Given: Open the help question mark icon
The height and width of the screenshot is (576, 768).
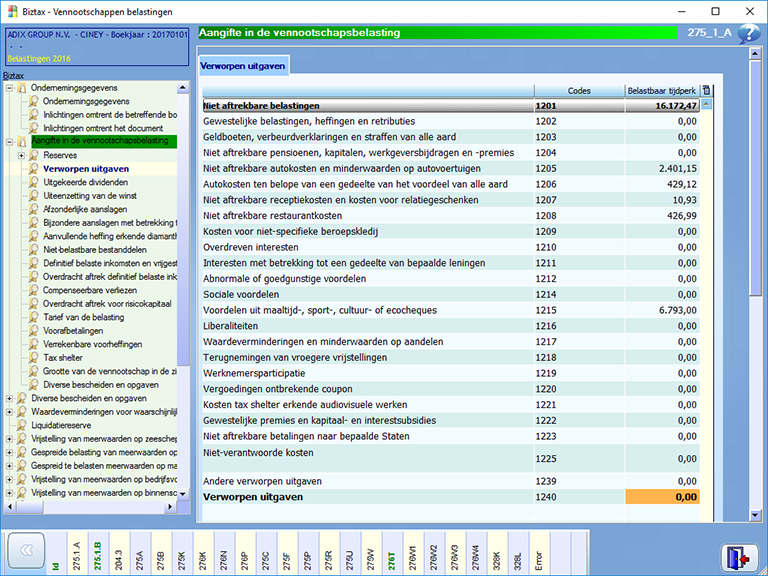Looking at the screenshot, I should click(748, 33).
